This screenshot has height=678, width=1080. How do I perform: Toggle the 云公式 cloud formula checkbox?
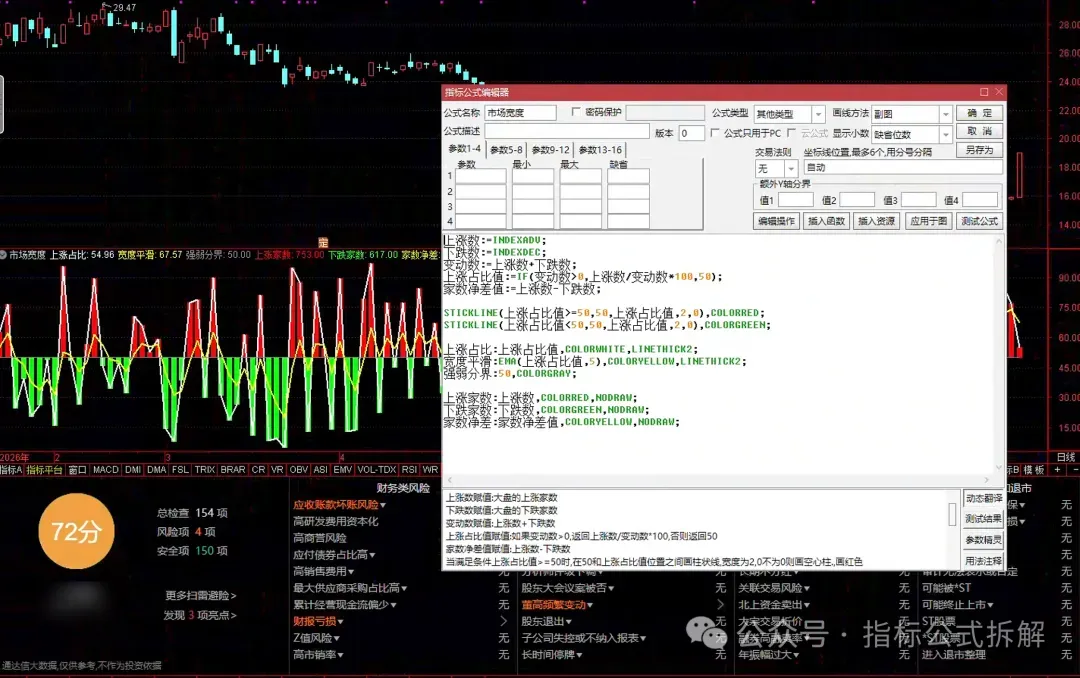pos(791,133)
